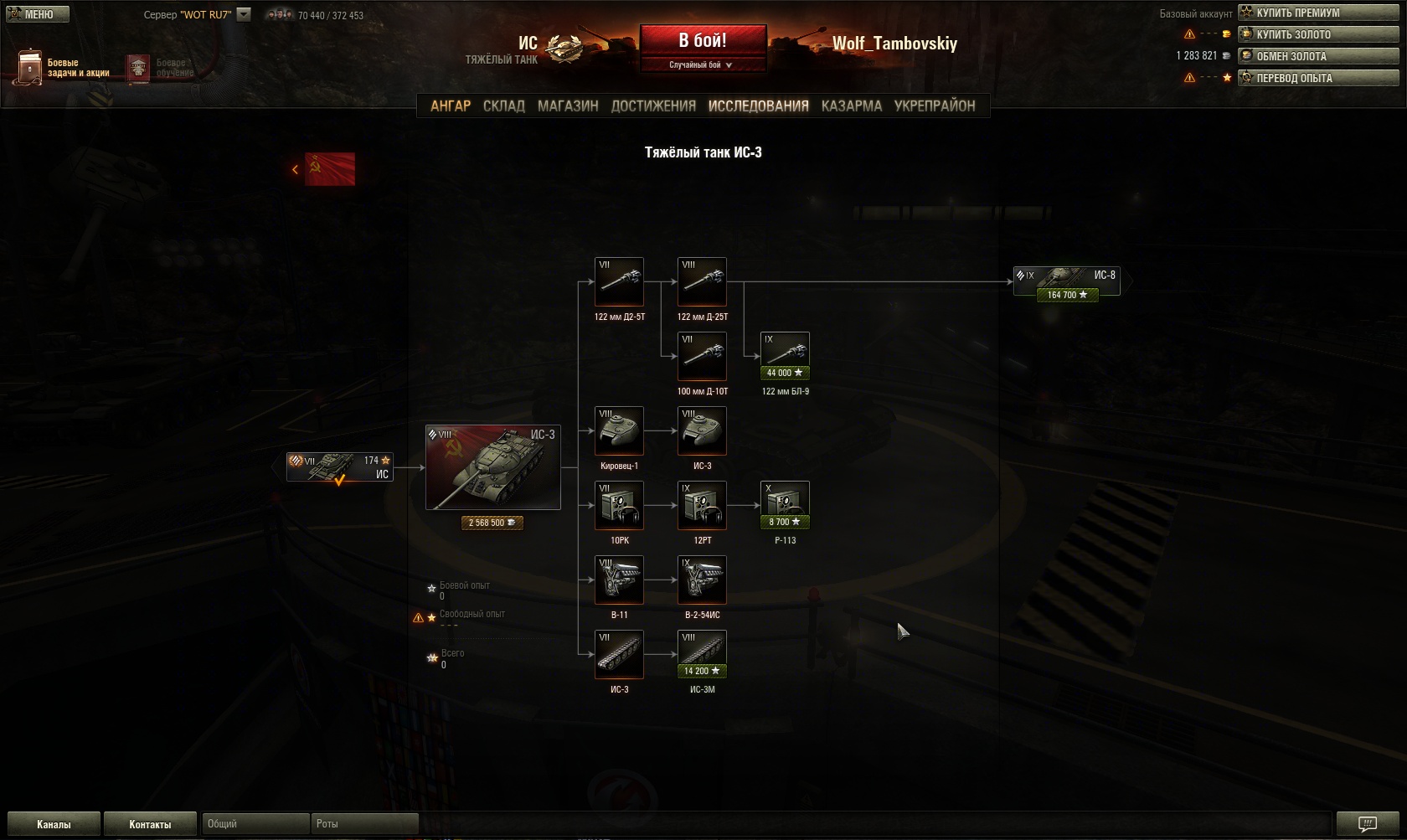1407x840 pixels.
Task: Select the 100 мм Д-10Т gun module
Action: [702, 356]
